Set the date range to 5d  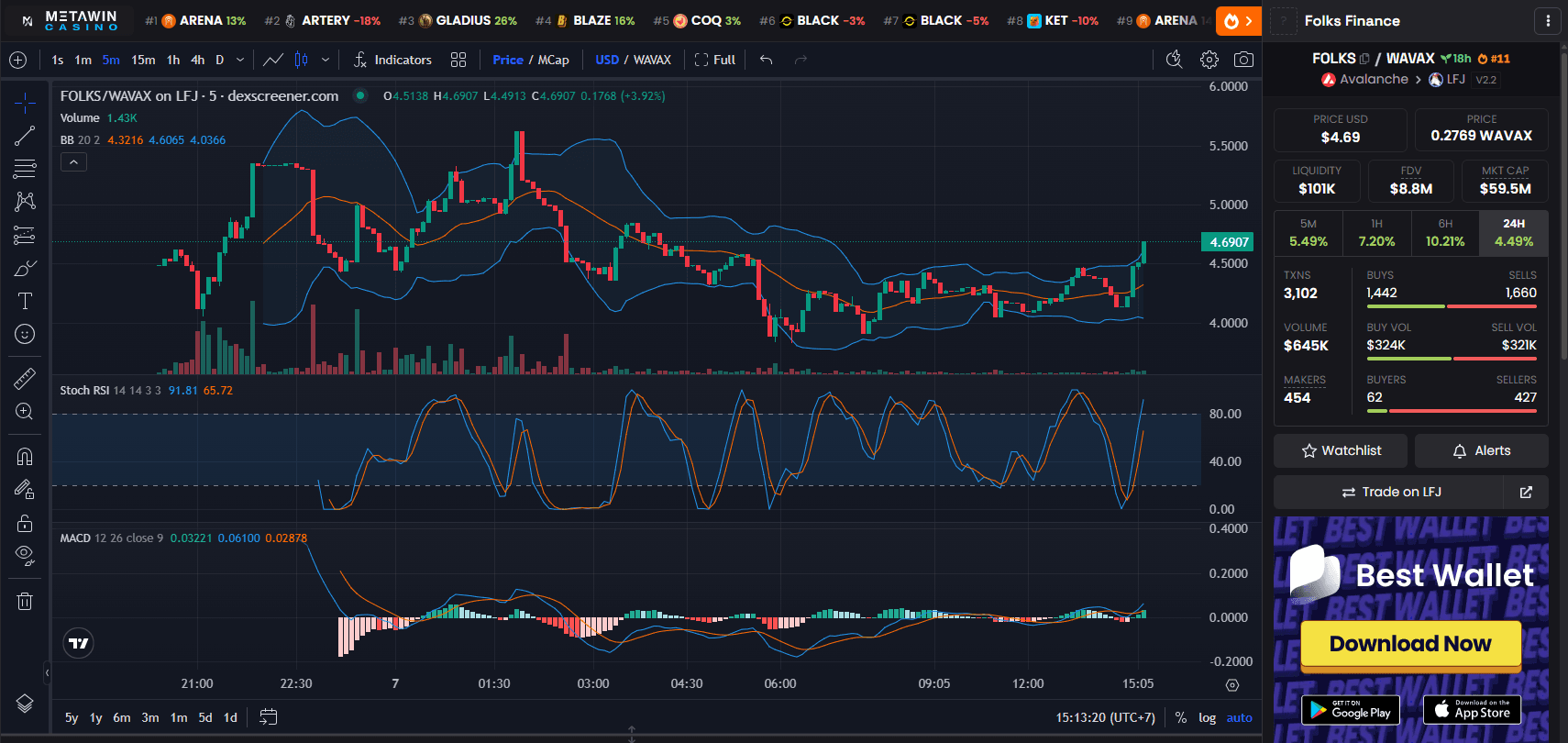point(205,717)
